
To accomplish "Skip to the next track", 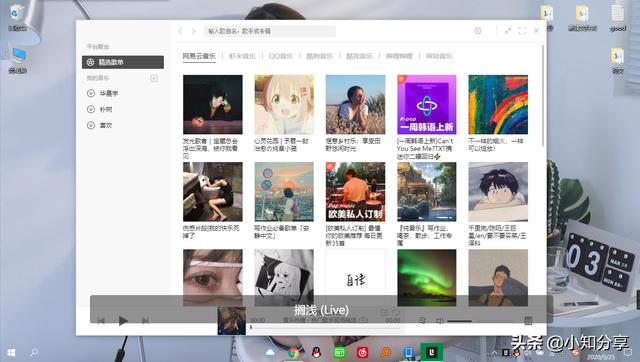I will pyautogui.click(x=145, y=321).
